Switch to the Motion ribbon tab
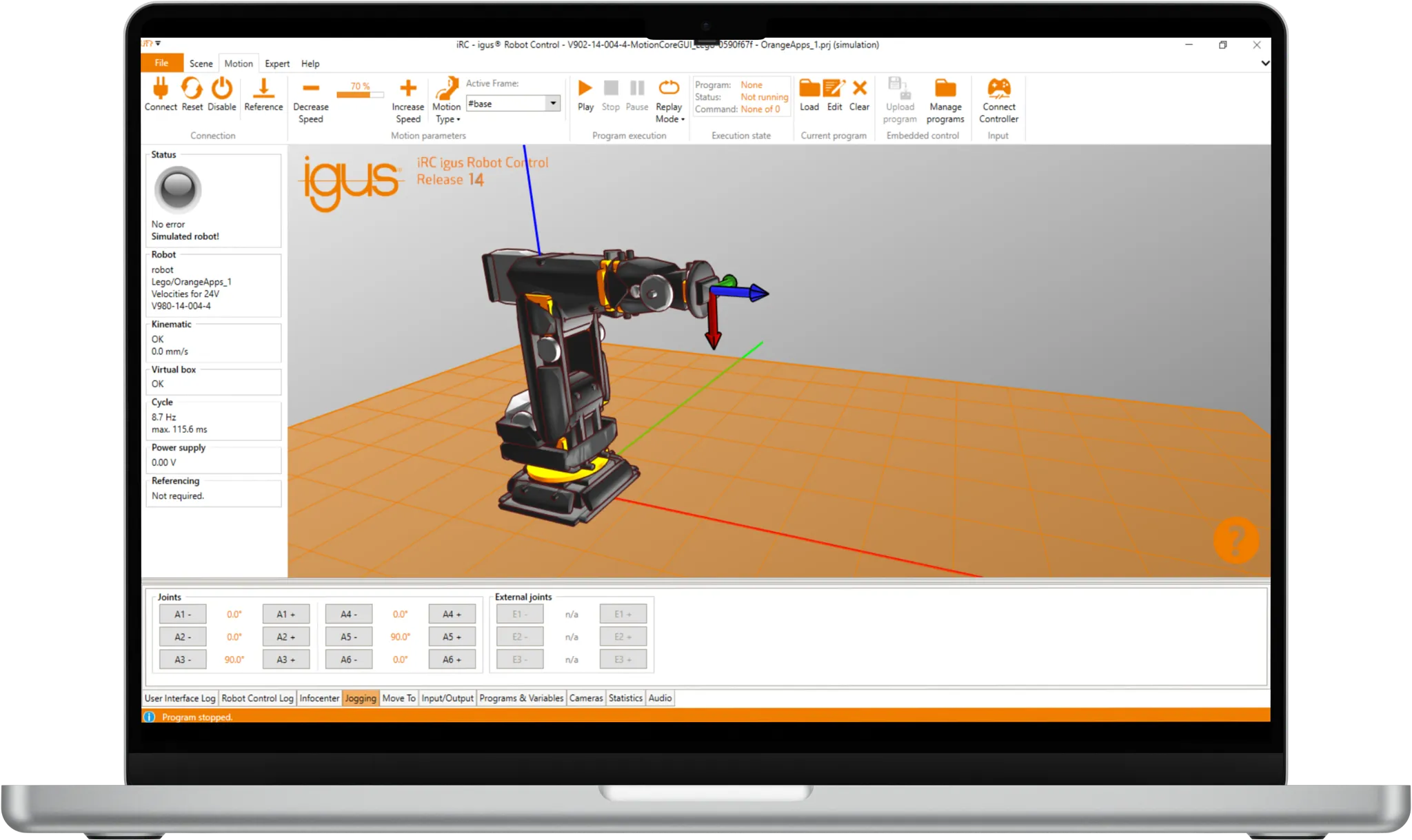Screen dimensions: 1412x840 click(238, 63)
